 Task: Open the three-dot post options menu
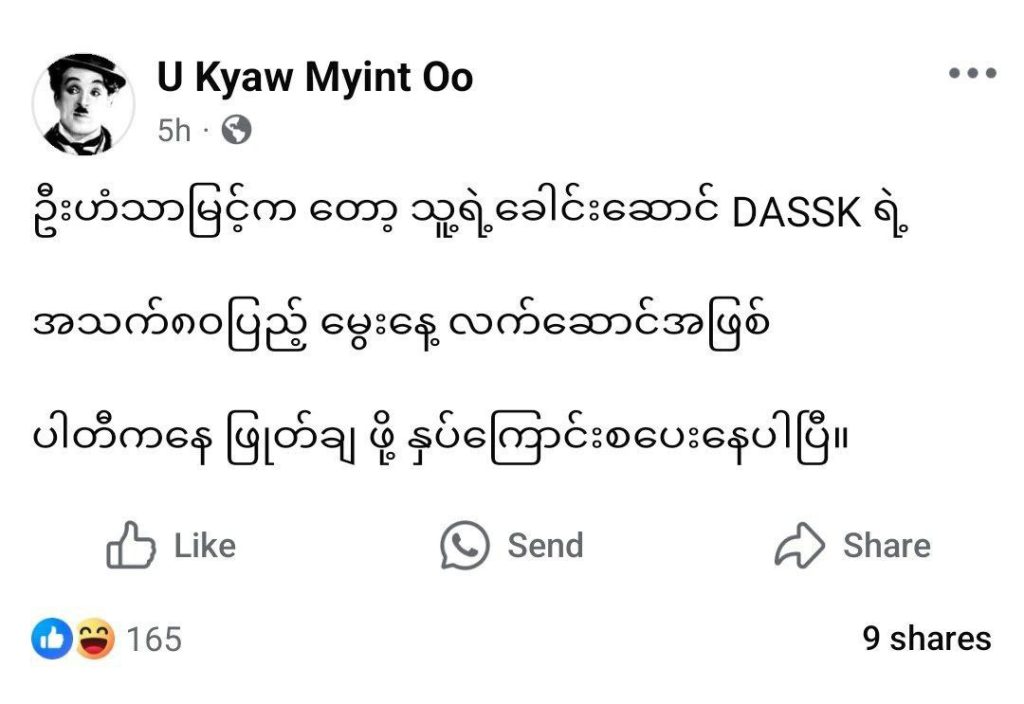pyautogui.click(x=972, y=75)
